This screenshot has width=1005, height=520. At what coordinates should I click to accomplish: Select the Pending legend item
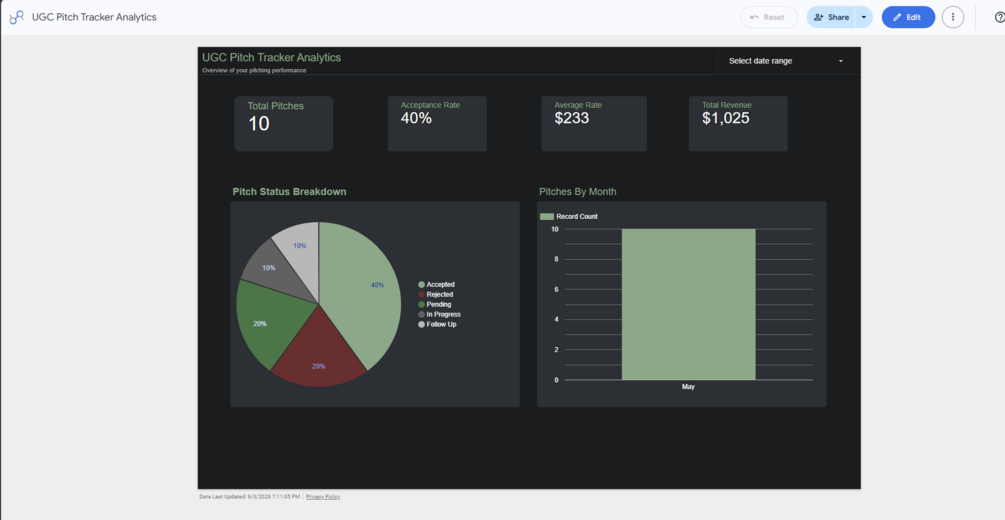435,305
